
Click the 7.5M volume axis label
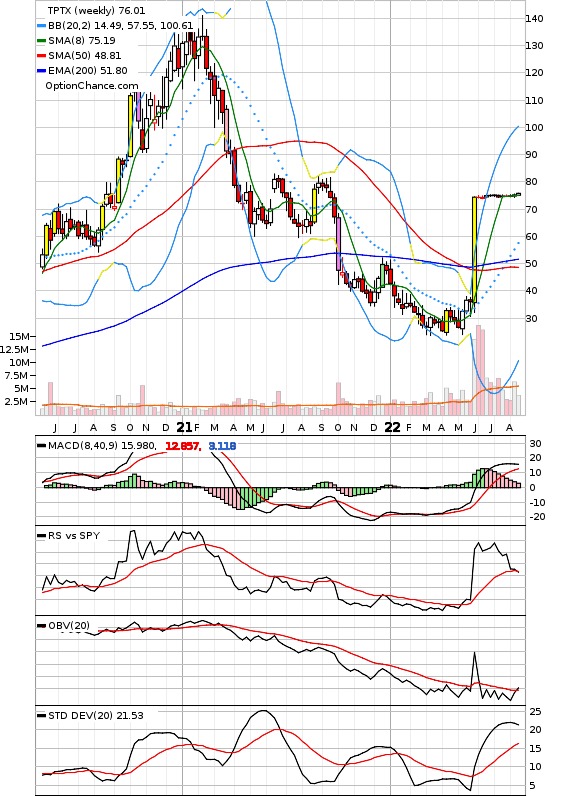tap(17, 376)
